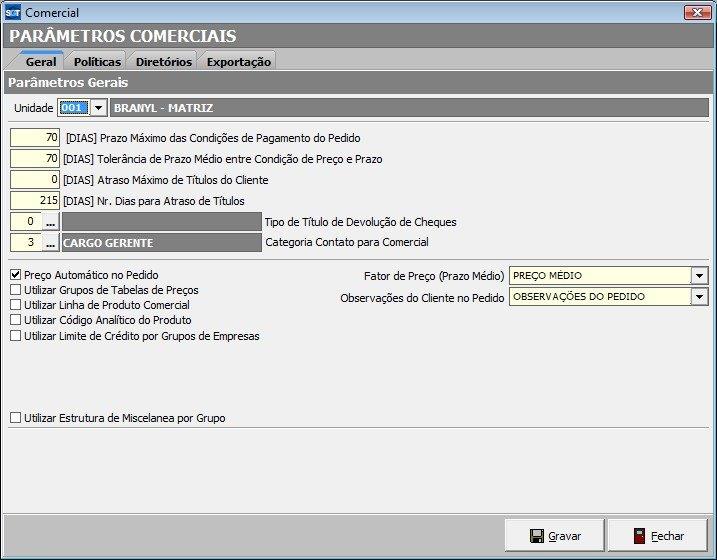Screen dimensions: 717x560
Task: Click Prazo Máximo das Condições de Pagamento field
Action: coord(36,138)
